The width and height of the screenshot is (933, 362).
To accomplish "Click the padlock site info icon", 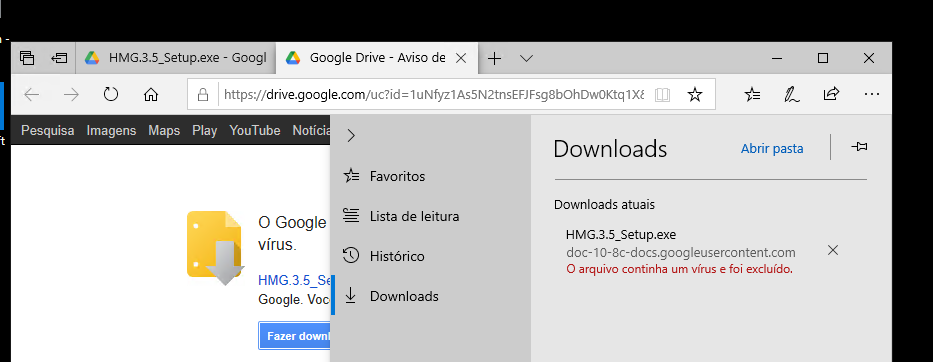I will tap(203, 95).
